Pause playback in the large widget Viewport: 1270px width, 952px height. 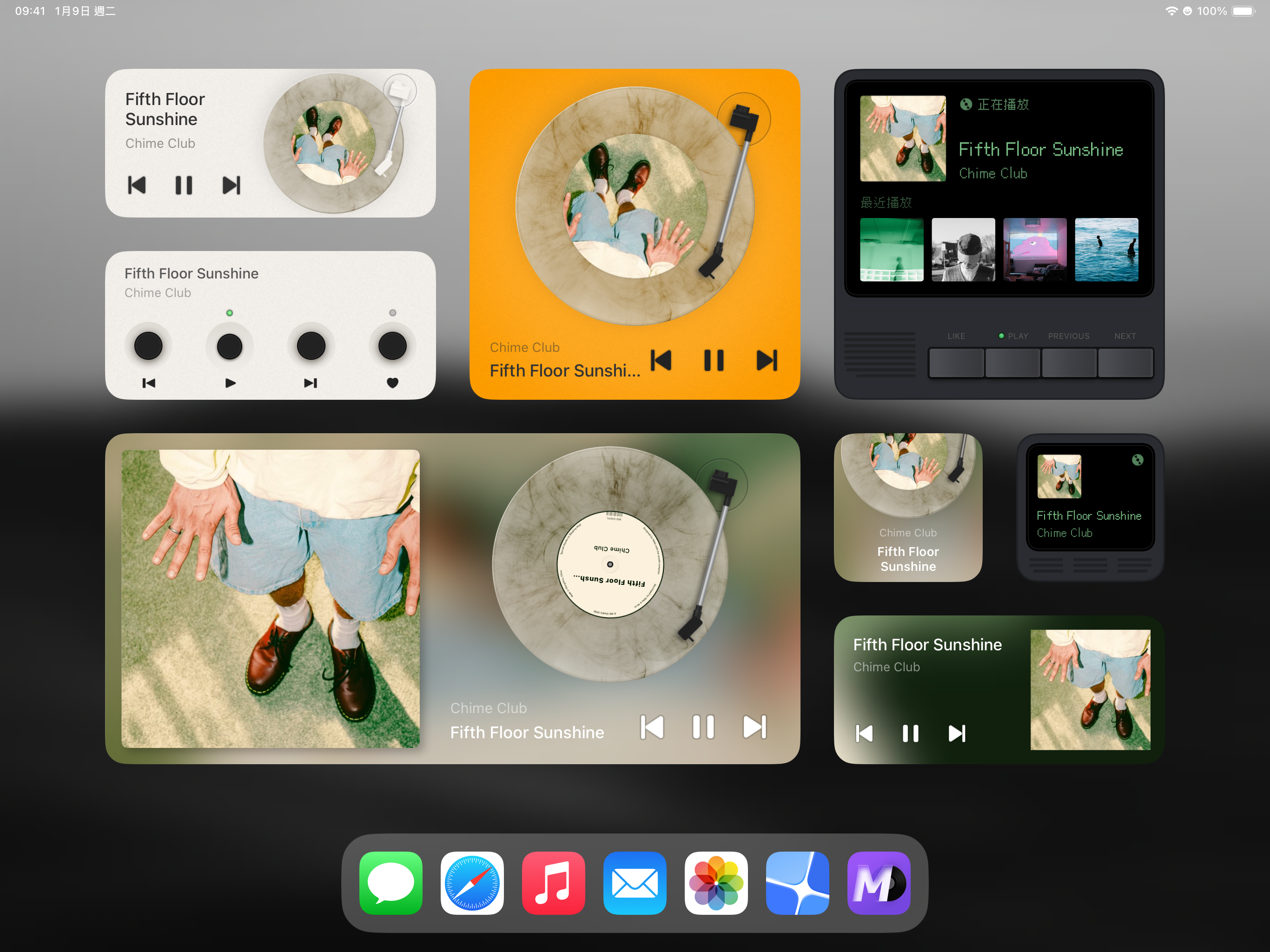[x=703, y=727]
